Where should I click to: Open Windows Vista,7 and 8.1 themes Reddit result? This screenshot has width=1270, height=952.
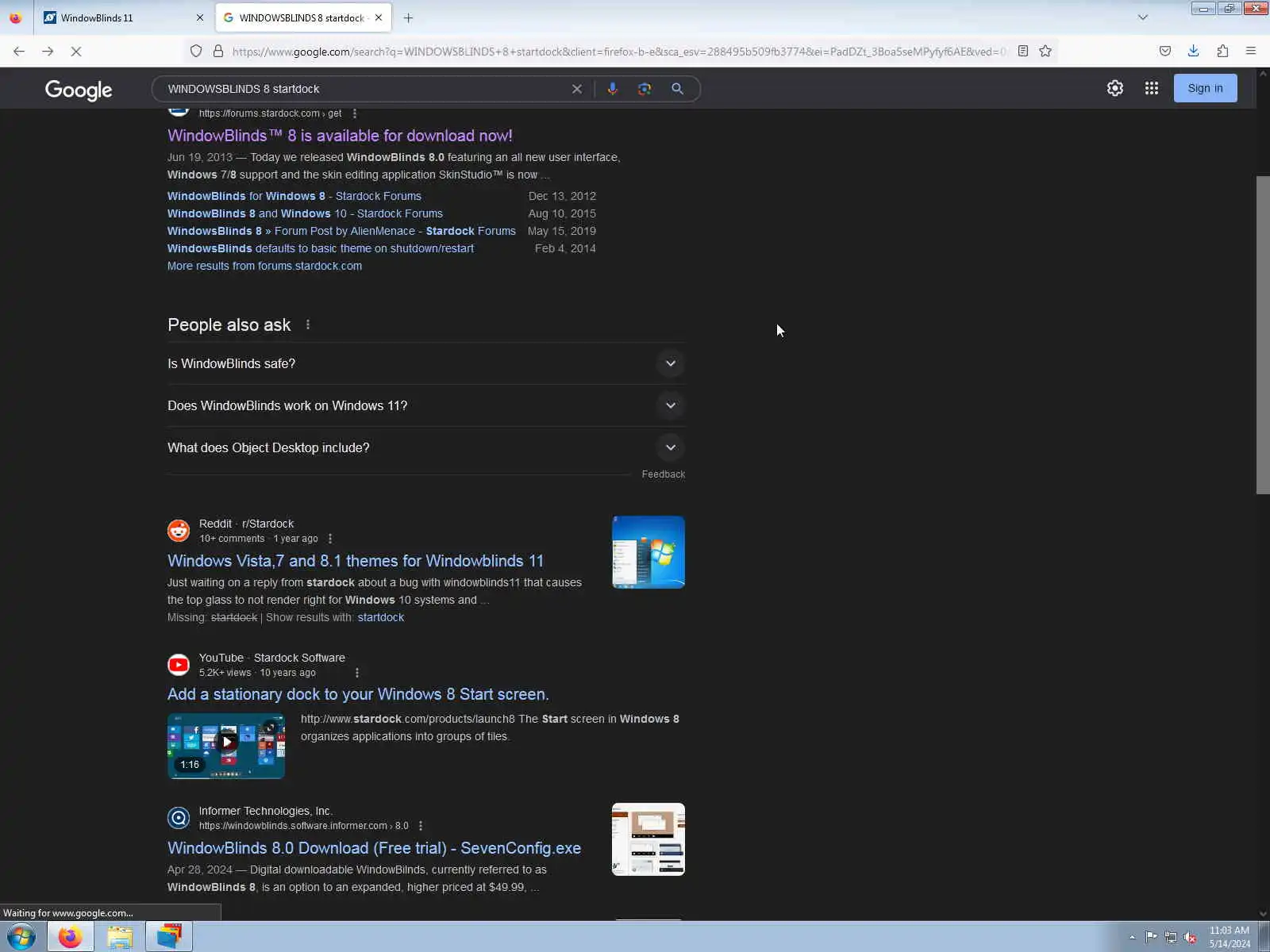coord(356,561)
